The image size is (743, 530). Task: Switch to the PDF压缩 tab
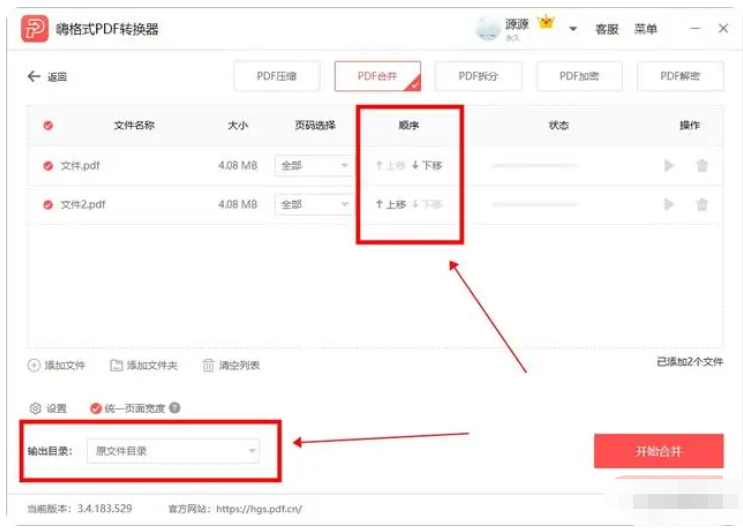click(277, 76)
